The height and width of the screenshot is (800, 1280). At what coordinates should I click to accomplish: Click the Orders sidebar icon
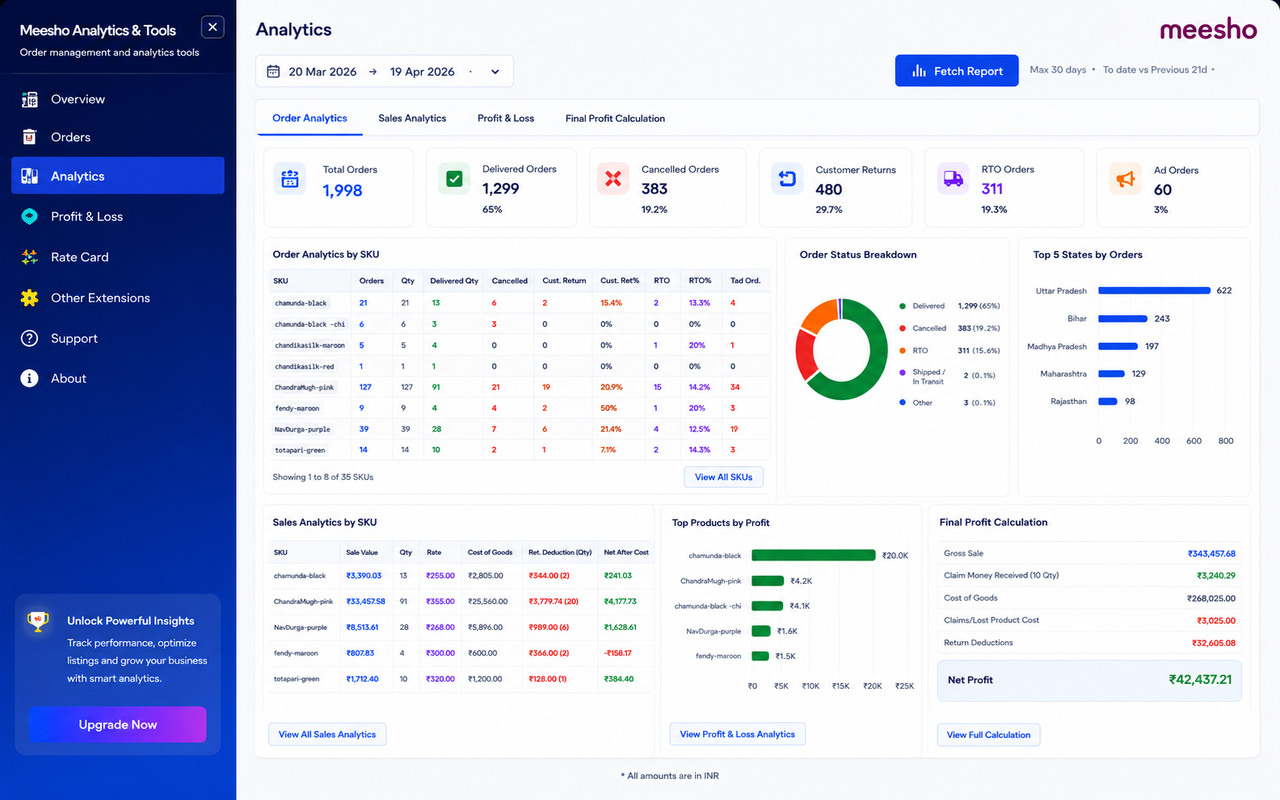coord(30,137)
